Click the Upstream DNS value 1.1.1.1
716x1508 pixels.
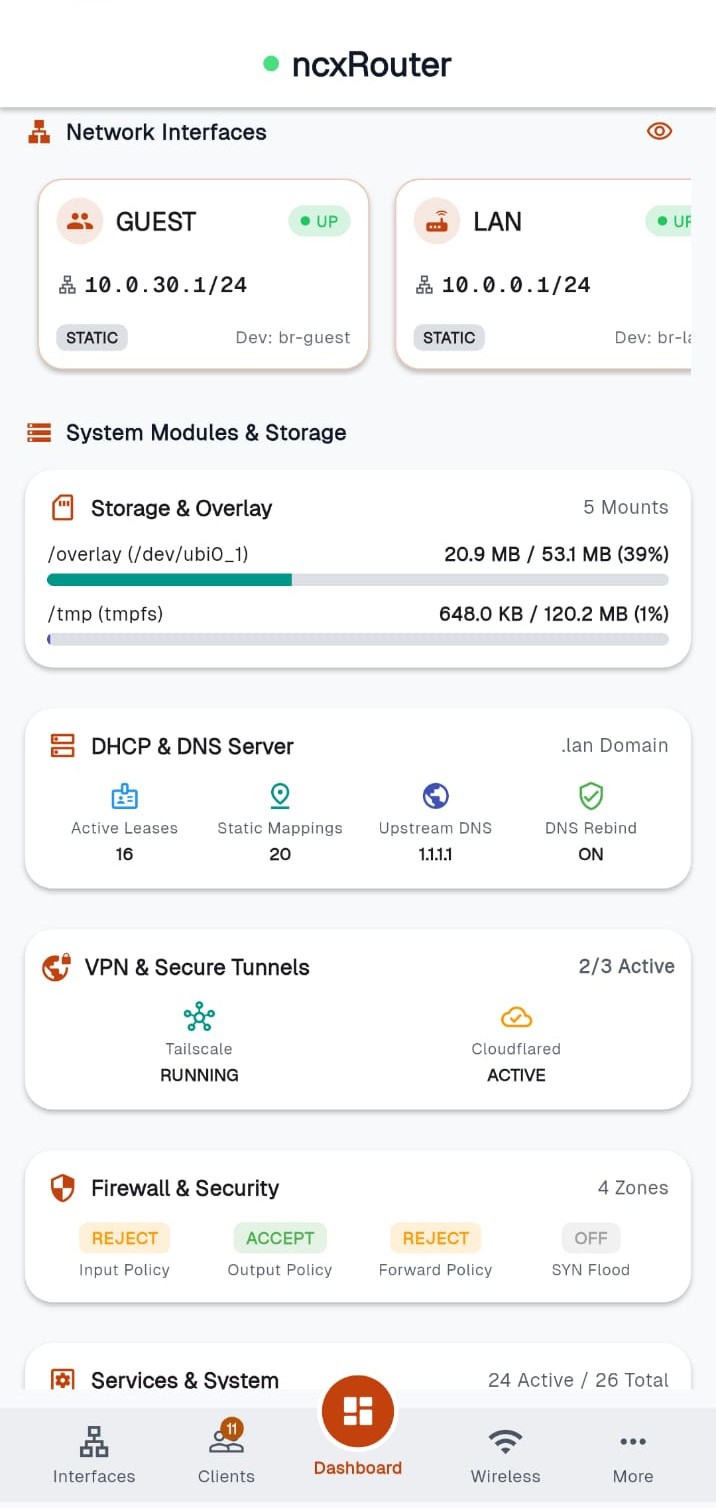(435, 854)
